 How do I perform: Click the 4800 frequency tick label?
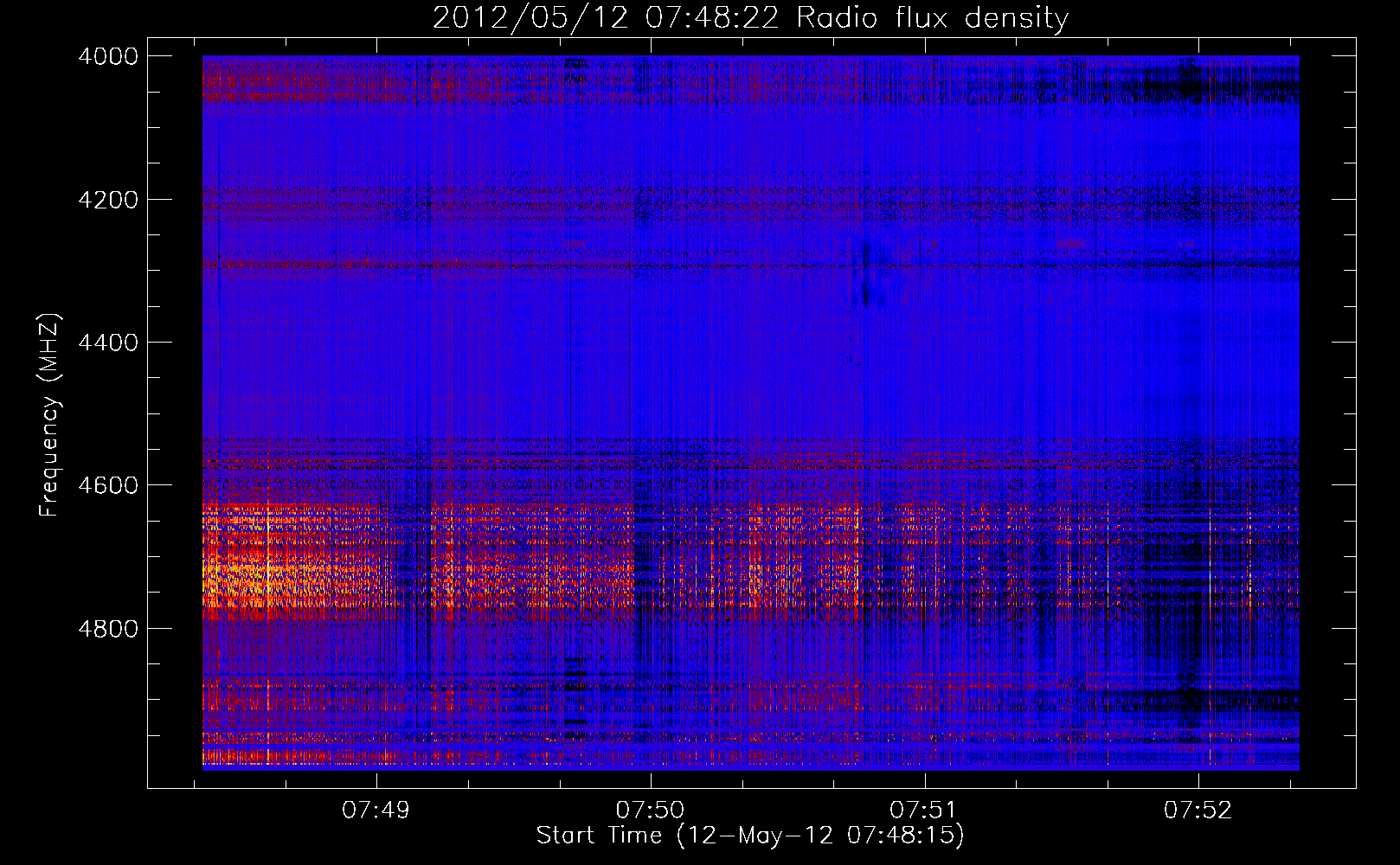click(108, 628)
